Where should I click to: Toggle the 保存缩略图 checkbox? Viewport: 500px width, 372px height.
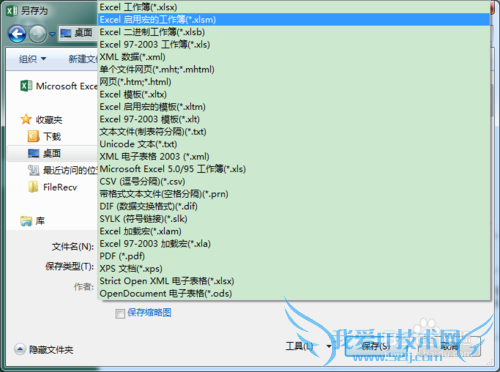(x=120, y=313)
